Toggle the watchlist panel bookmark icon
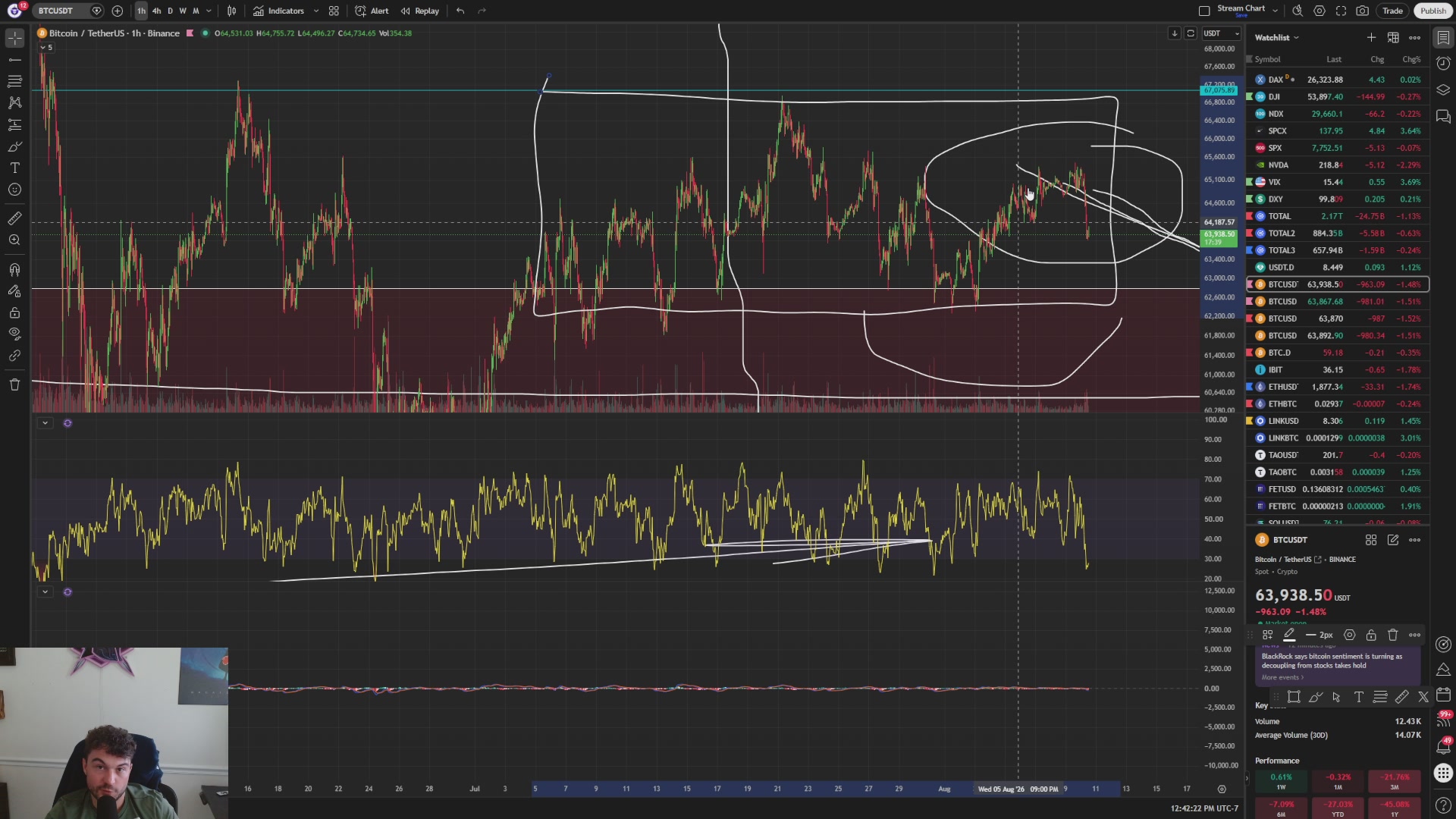The height and width of the screenshot is (819, 1456). tap(1443, 37)
